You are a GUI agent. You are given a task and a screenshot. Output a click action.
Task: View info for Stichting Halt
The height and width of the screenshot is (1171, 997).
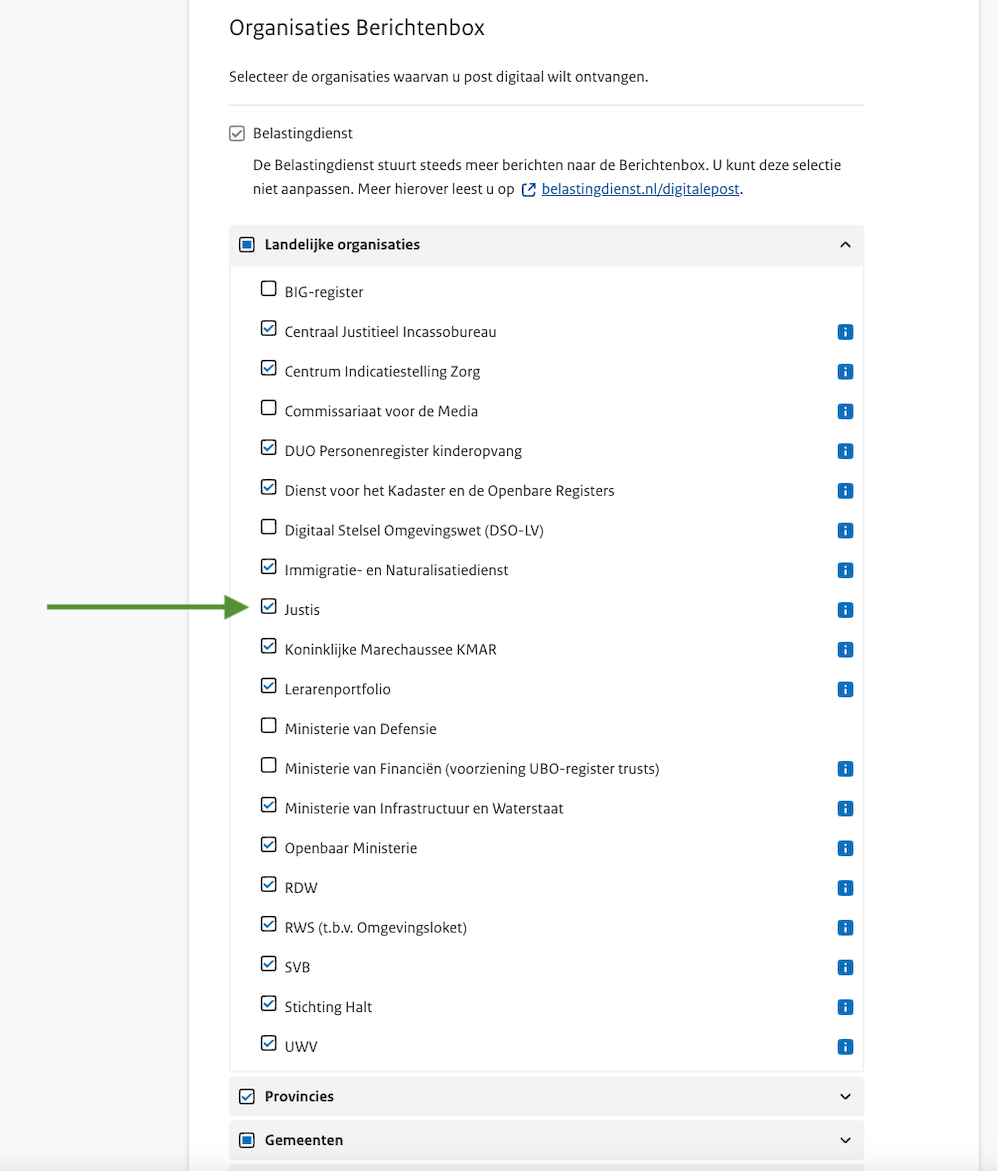pos(845,1007)
